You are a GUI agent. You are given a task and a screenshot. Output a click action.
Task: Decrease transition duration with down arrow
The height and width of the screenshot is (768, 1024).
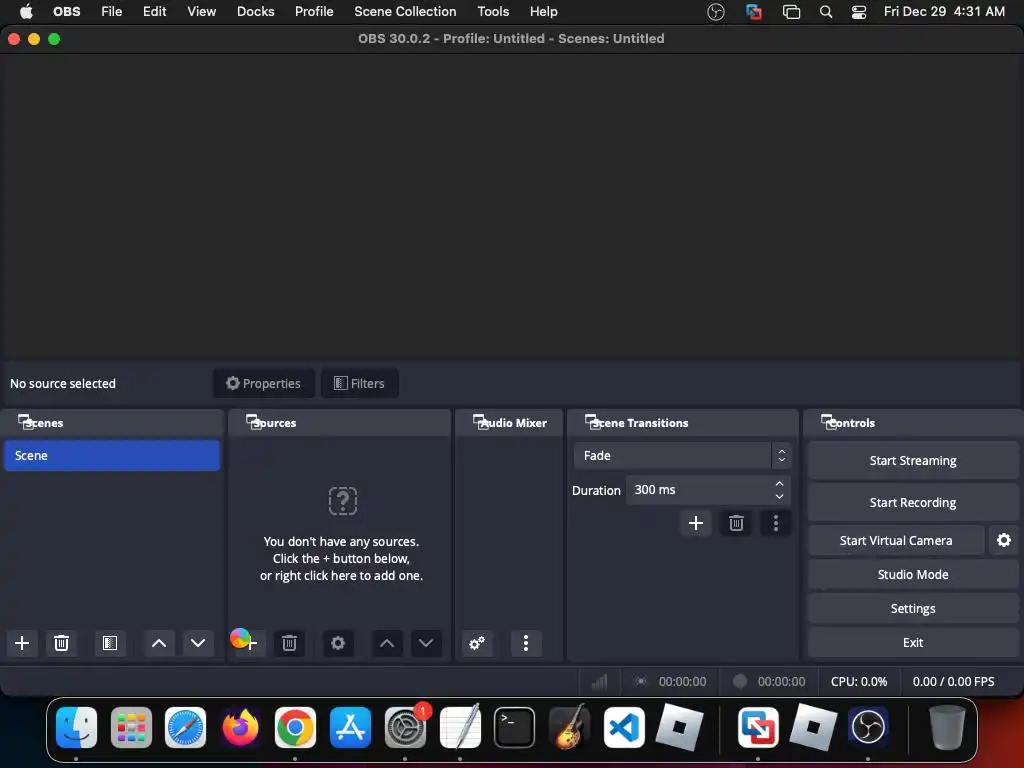779,496
